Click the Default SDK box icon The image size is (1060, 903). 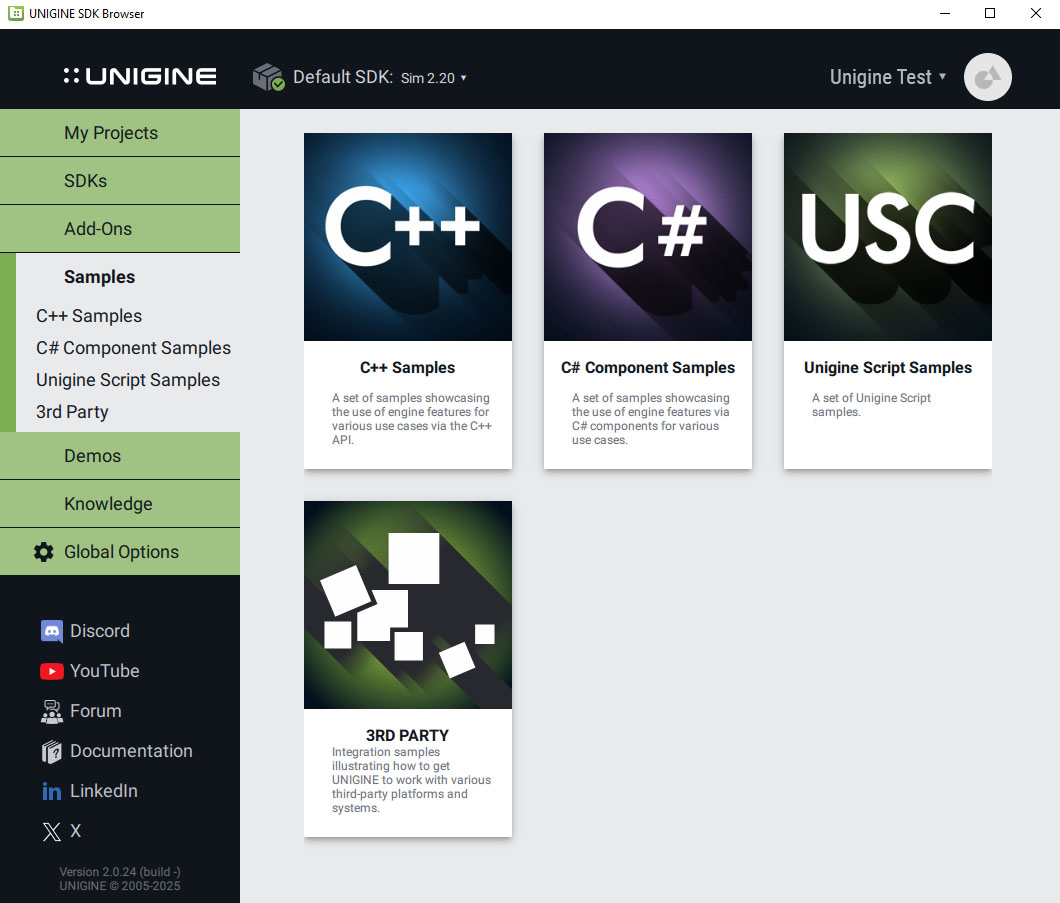click(x=268, y=77)
